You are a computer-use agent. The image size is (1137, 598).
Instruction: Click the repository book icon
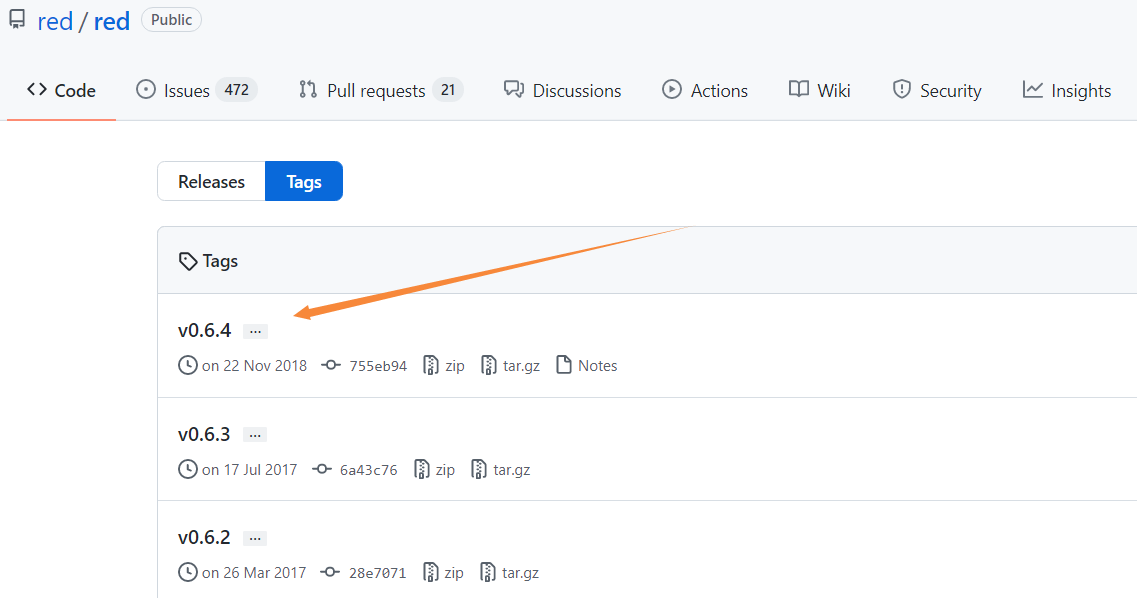[x=17, y=20]
